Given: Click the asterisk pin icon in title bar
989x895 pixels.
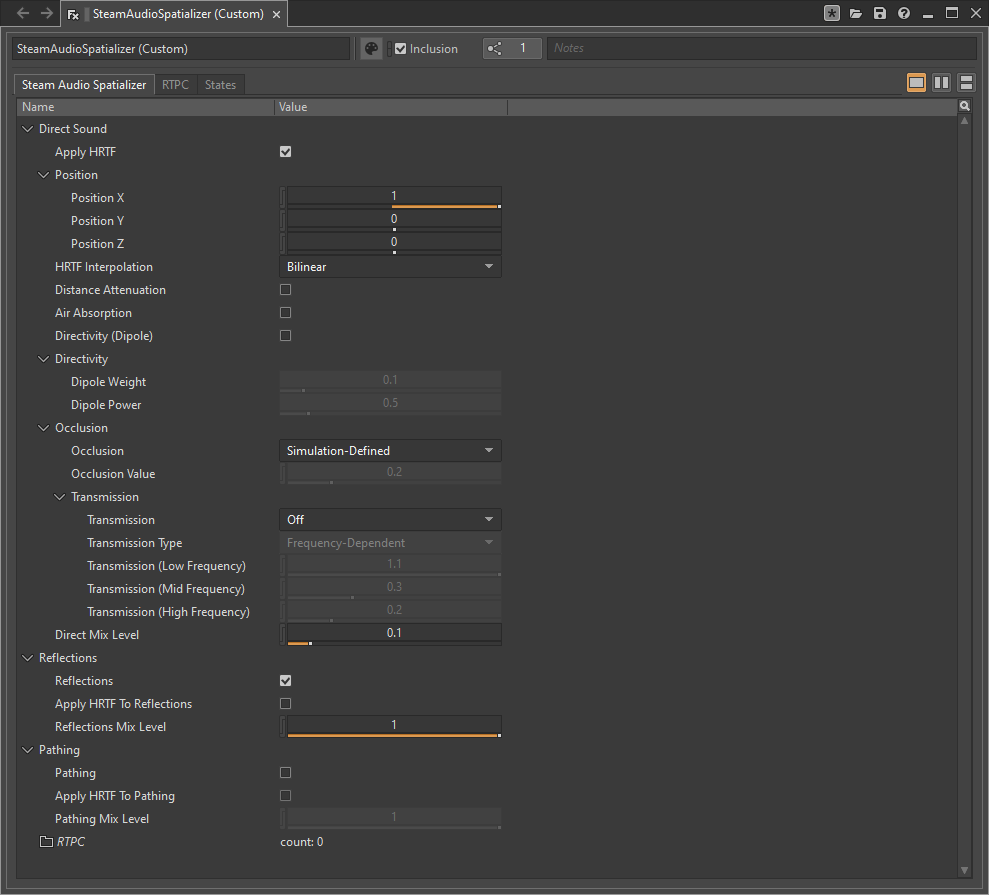Looking at the screenshot, I should (832, 13).
